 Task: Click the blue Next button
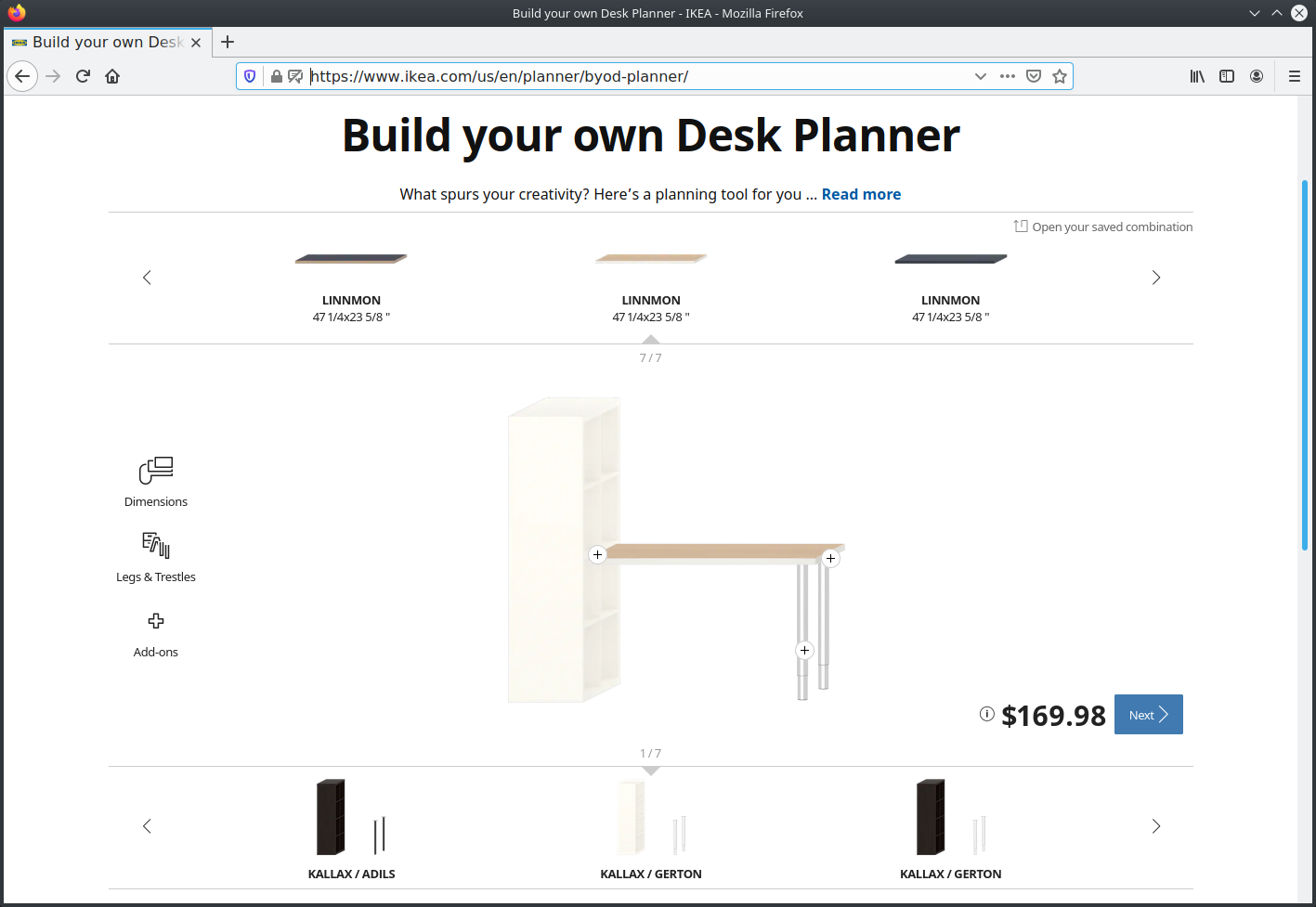tap(1148, 715)
